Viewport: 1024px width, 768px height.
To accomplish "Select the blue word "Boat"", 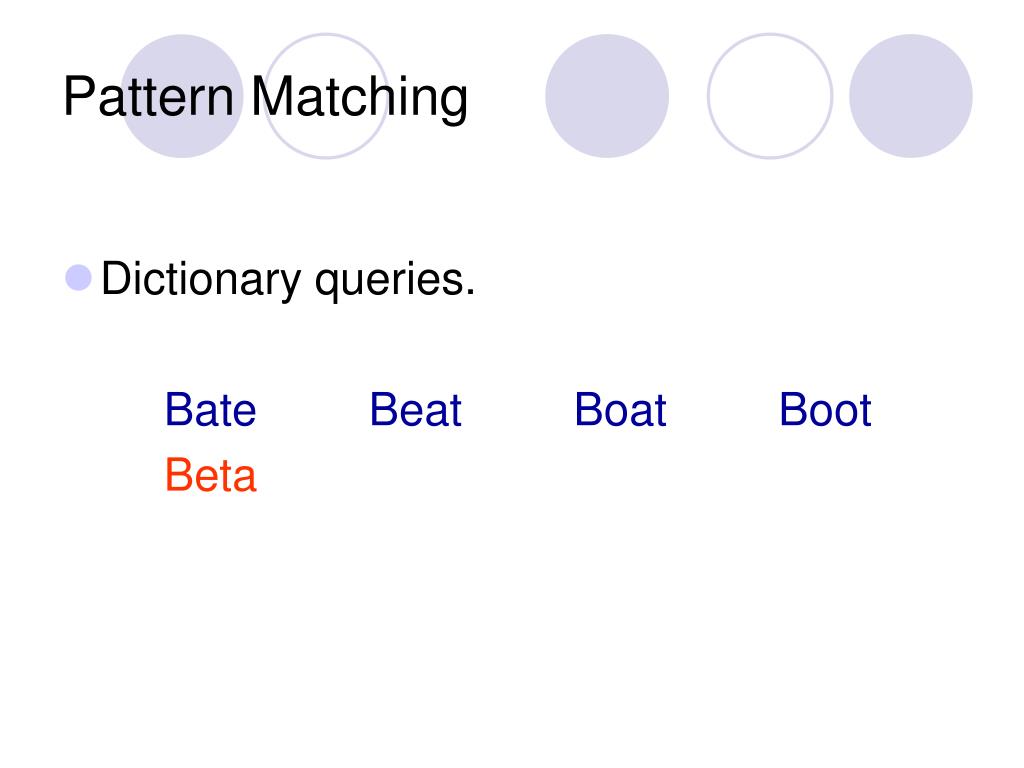I will (x=620, y=410).
